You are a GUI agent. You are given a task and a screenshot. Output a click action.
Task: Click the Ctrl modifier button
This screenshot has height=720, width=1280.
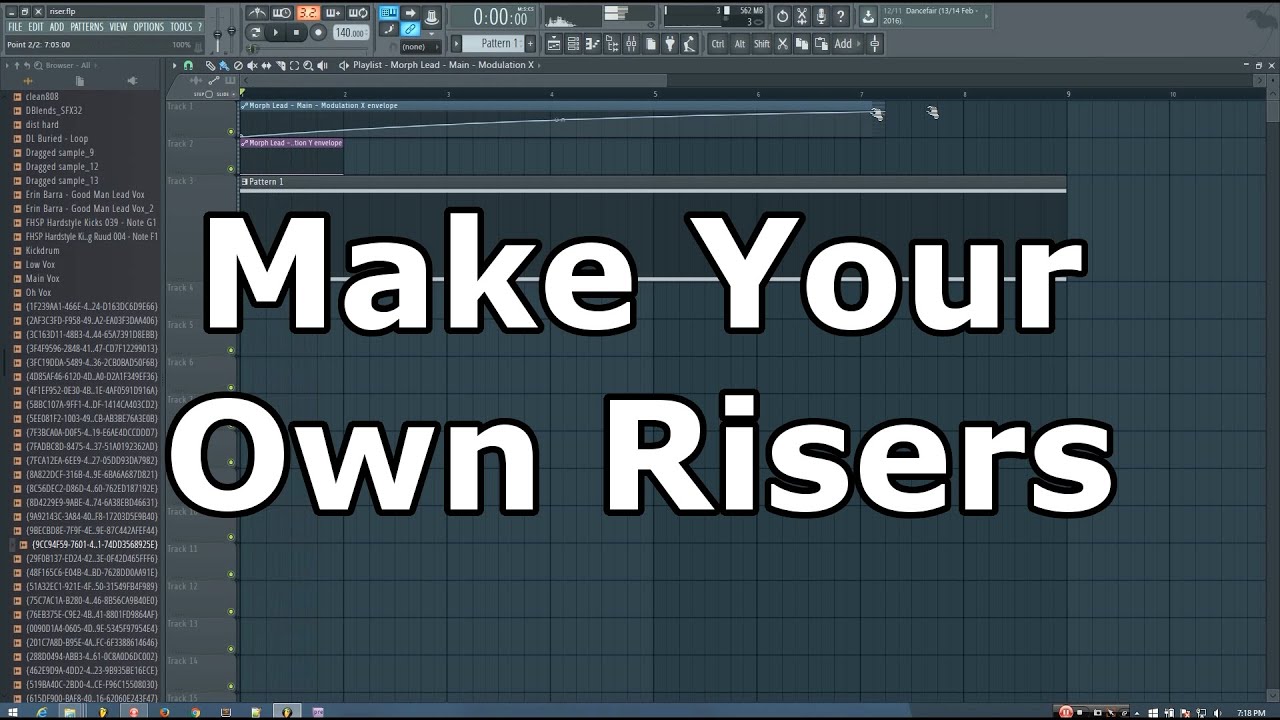[x=718, y=43]
